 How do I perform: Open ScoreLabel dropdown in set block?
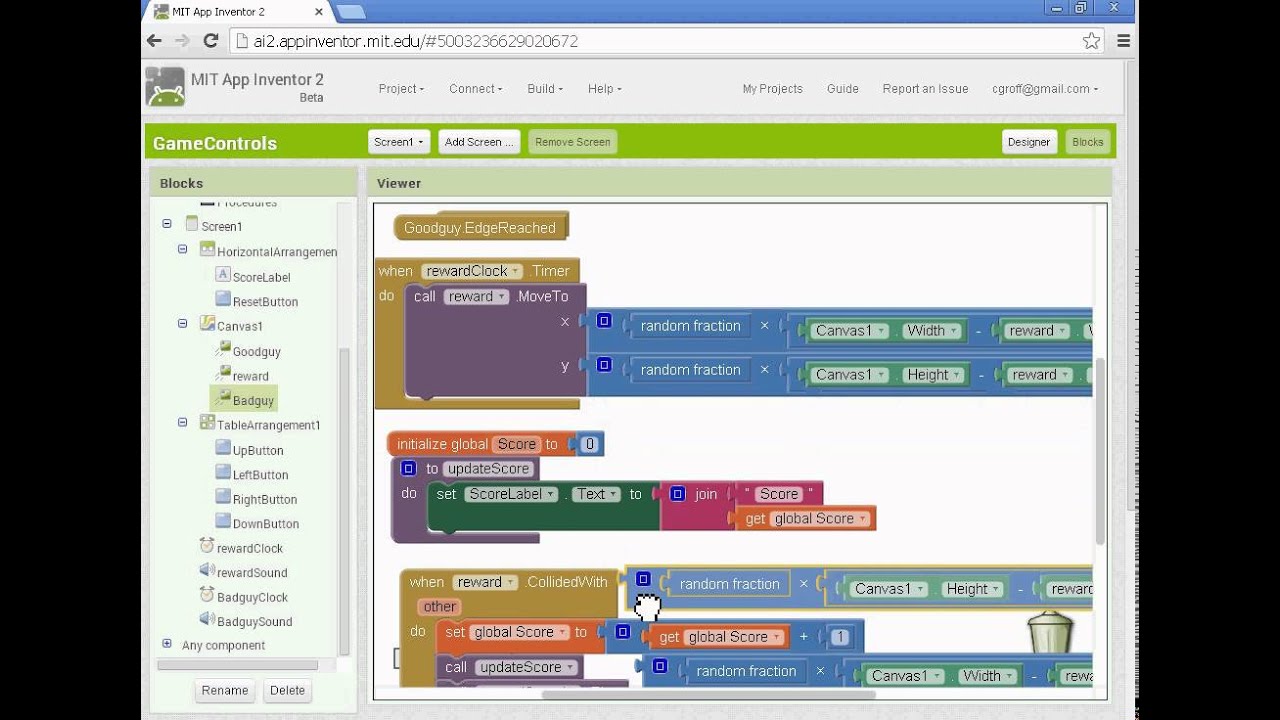(511, 494)
